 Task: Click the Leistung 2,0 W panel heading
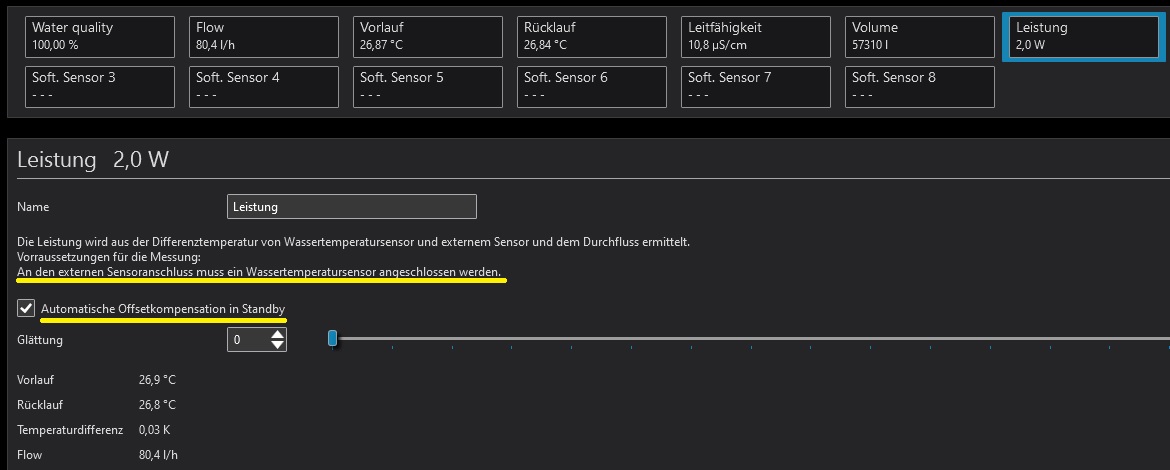click(93, 160)
